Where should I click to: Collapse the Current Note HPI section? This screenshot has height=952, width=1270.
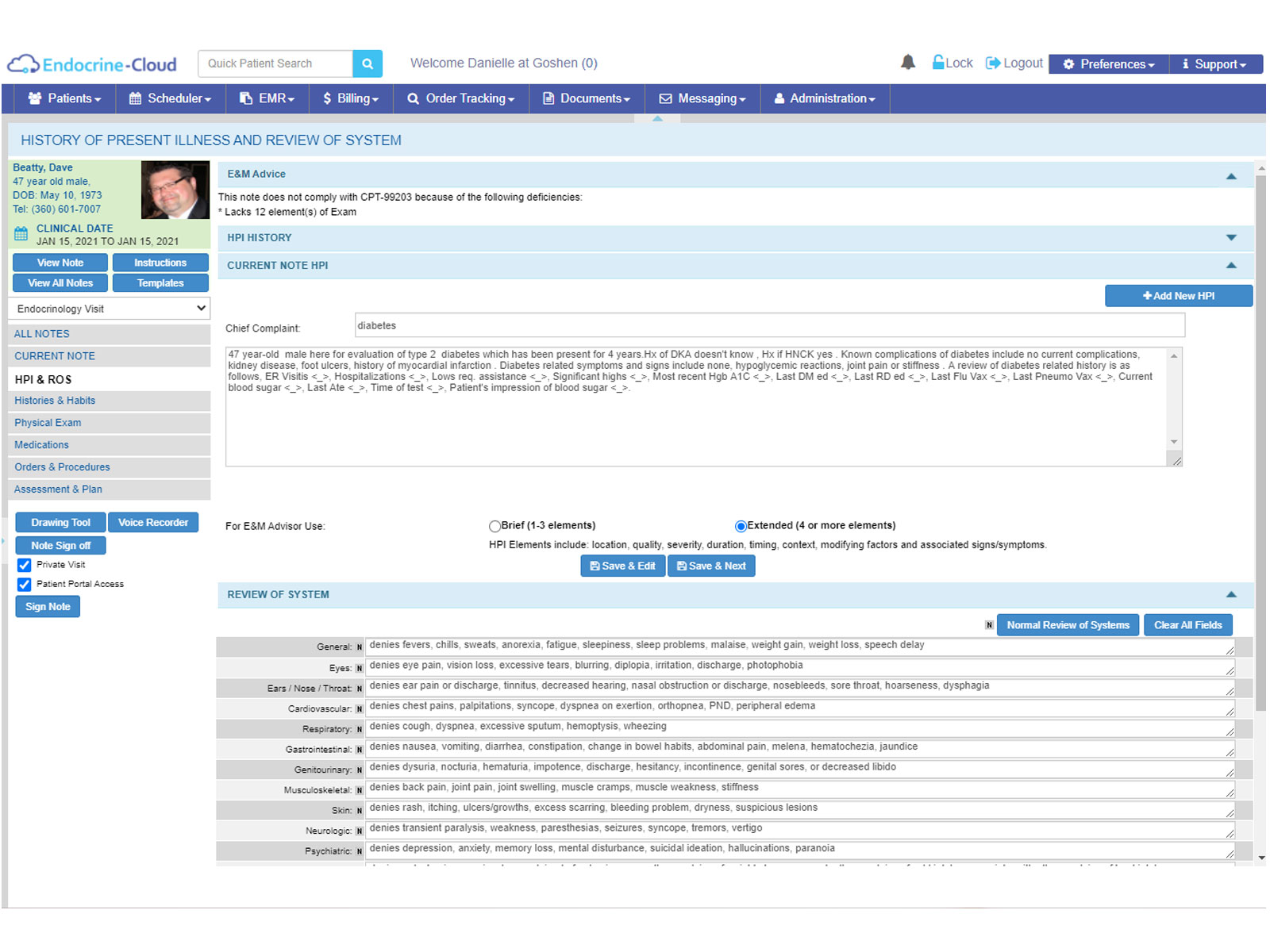pos(1231,266)
